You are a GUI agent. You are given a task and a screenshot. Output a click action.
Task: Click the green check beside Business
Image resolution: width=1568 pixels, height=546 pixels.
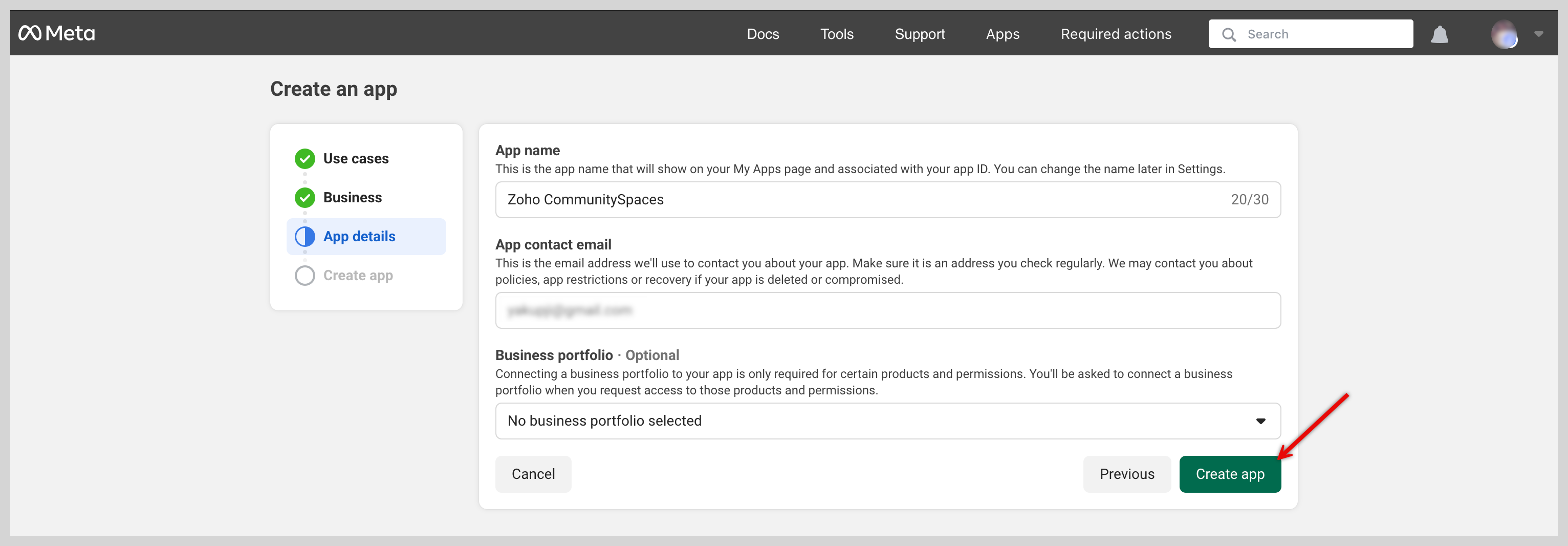point(305,197)
